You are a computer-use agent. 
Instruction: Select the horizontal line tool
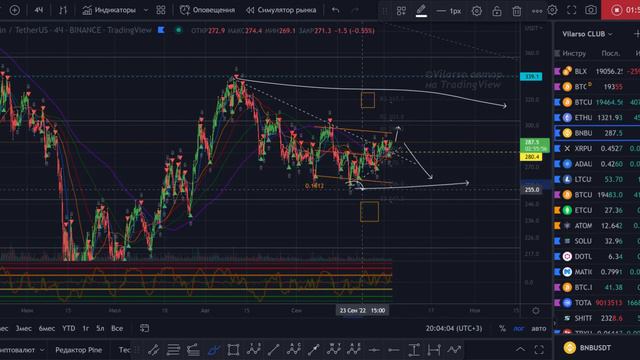(x=373, y=350)
